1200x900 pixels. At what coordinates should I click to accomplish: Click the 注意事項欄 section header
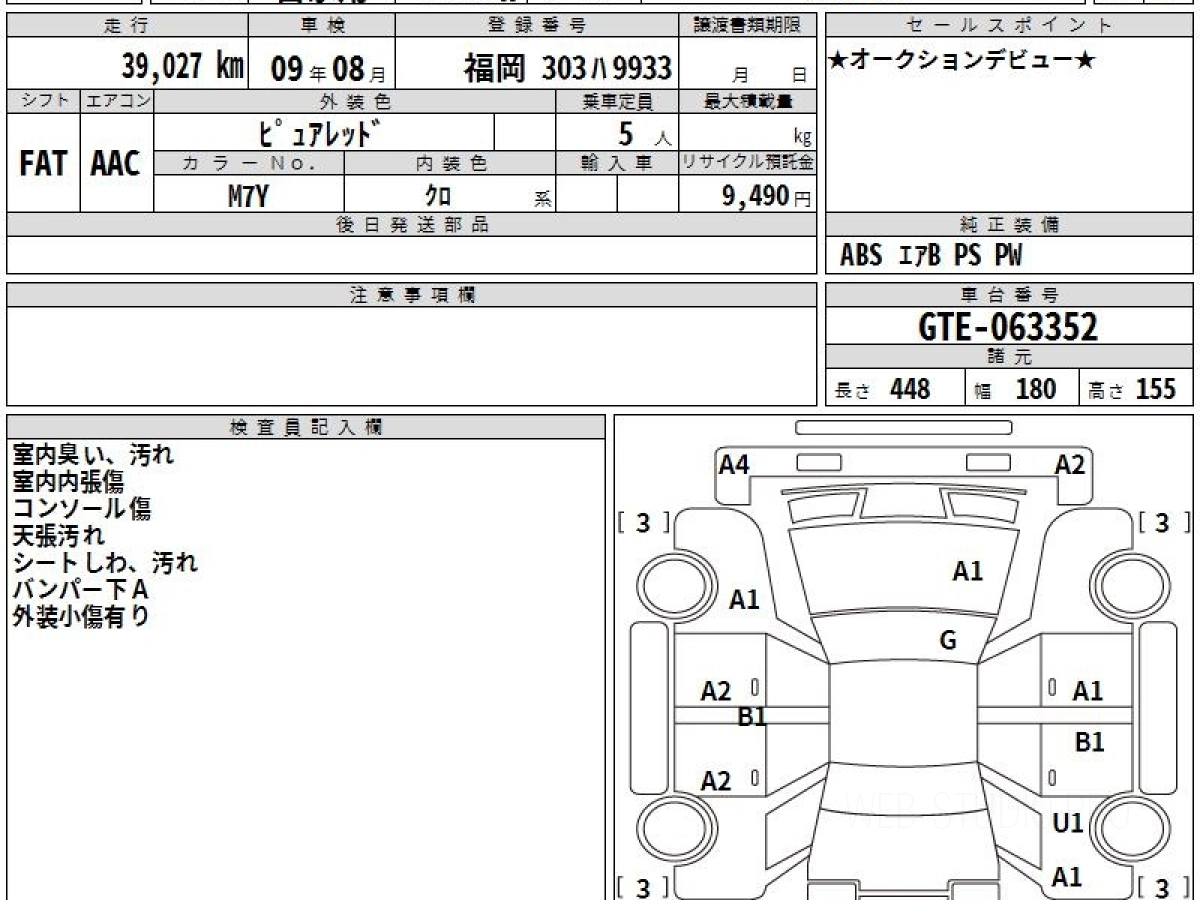pos(411,295)
